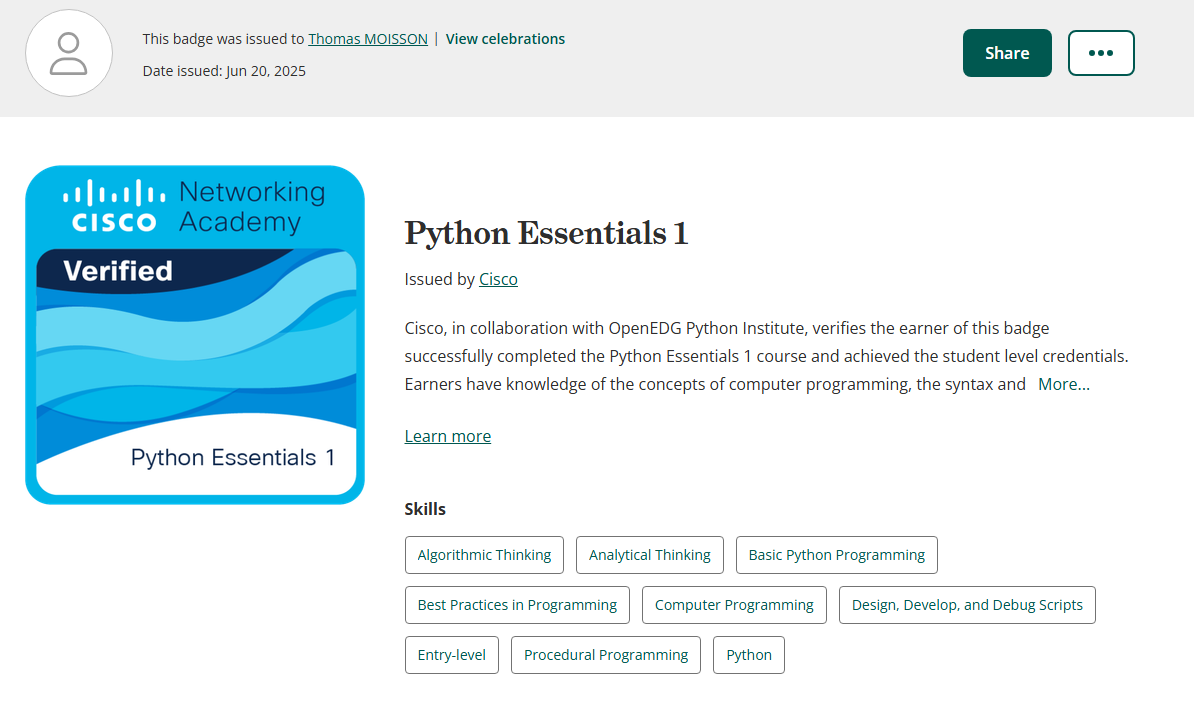
Task: Click the Python Essentials 1 heading
Action: 546,233
